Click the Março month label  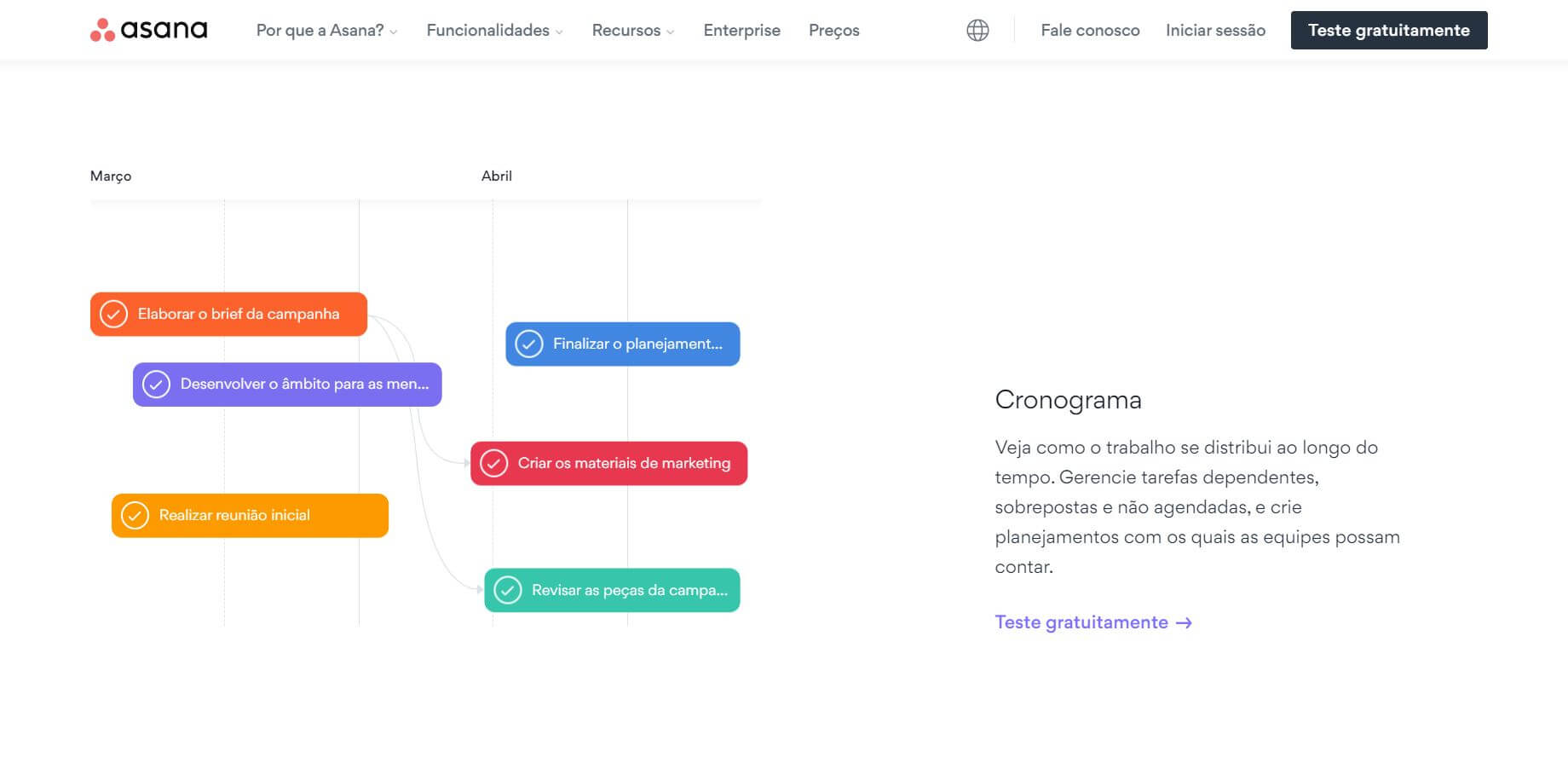[x=111, y=176]
